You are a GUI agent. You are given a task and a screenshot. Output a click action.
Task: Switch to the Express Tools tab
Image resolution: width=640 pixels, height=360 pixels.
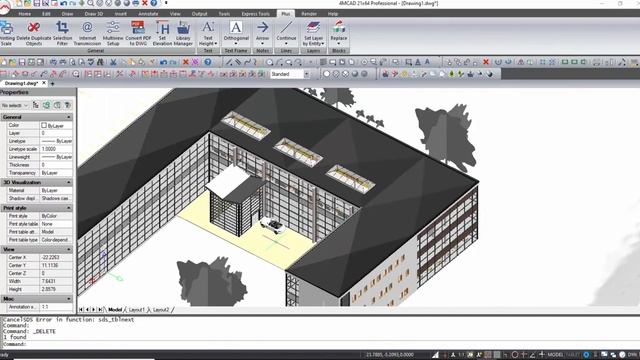click(x=255, y=14)
